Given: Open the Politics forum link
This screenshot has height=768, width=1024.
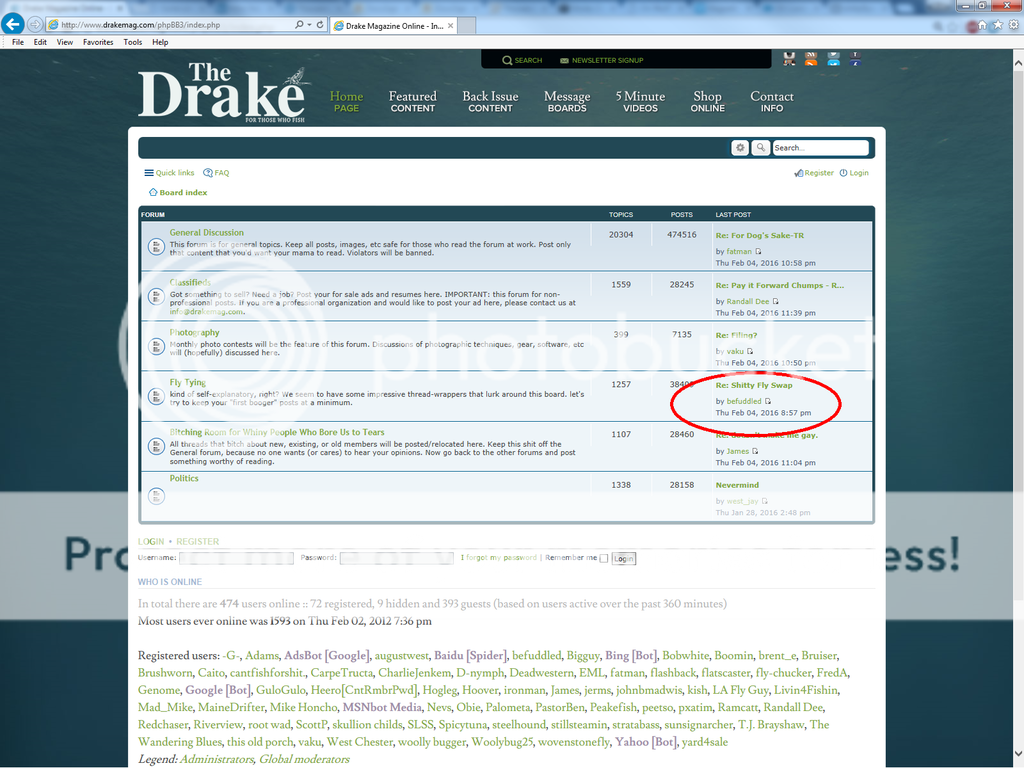Looking at the screenshot, I should coord(184,479).
